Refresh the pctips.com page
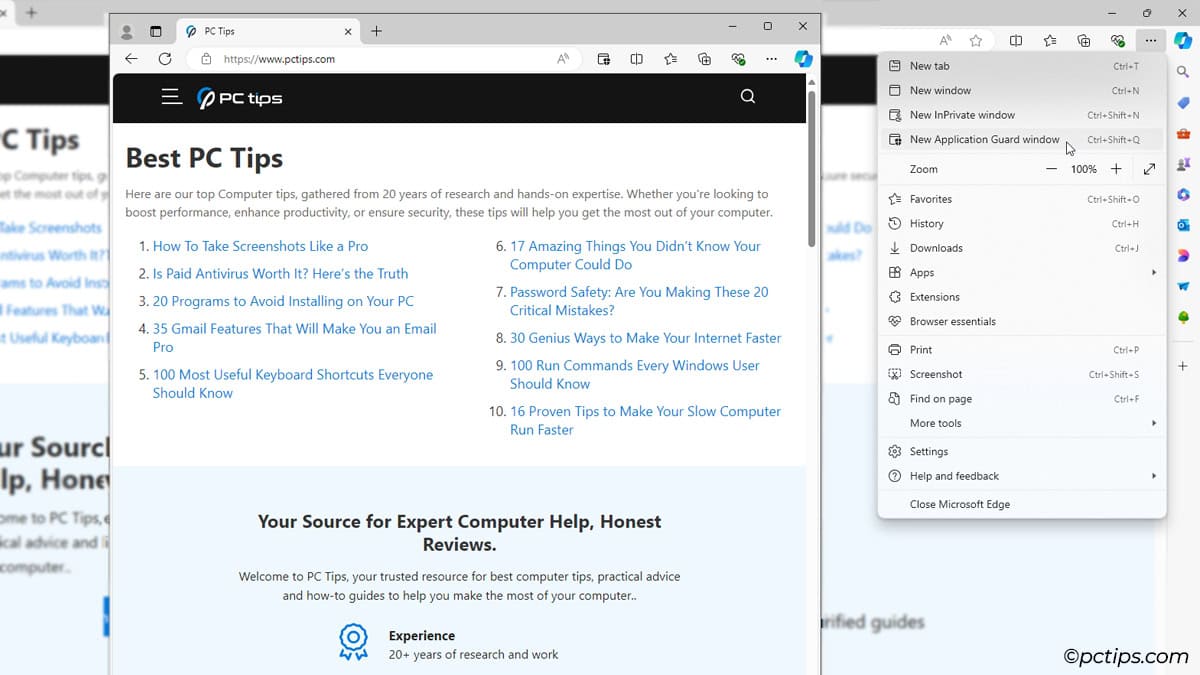 pyautogui.click(x=165, y=59)
